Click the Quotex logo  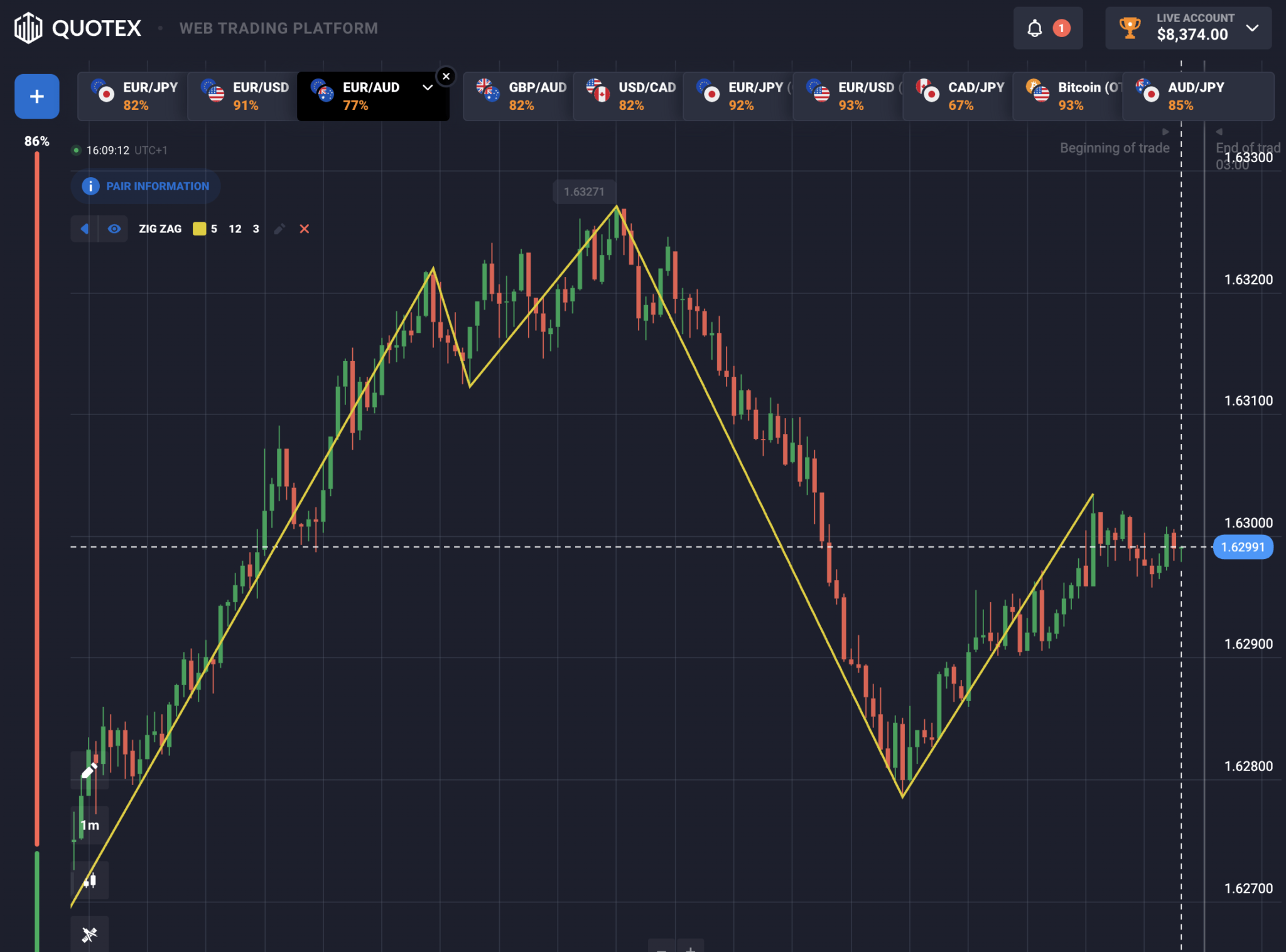(78, 28)
